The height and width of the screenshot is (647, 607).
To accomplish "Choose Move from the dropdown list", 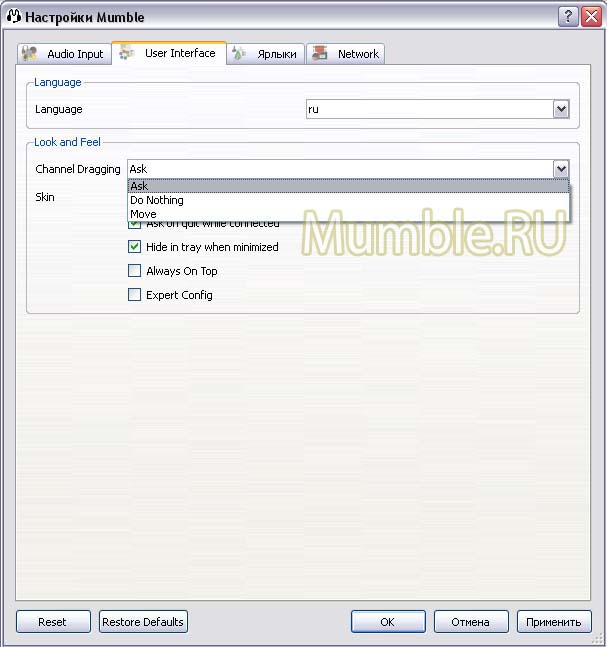I will (144, 214).
